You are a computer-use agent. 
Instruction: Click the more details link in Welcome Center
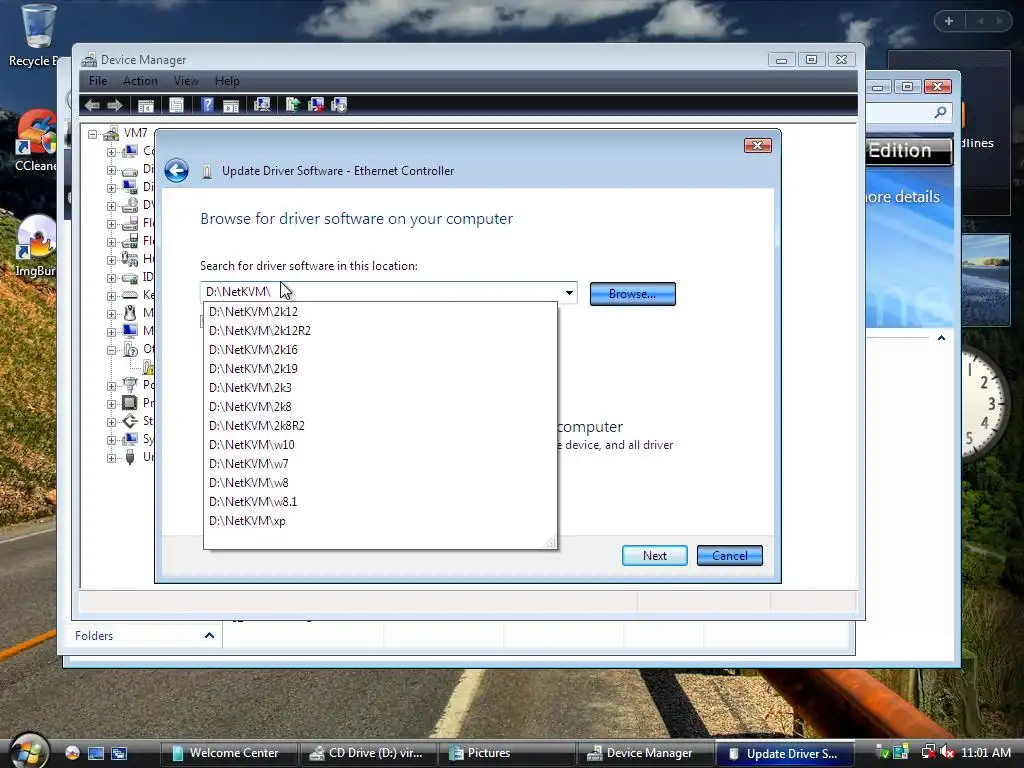click(x=902, y=197)
